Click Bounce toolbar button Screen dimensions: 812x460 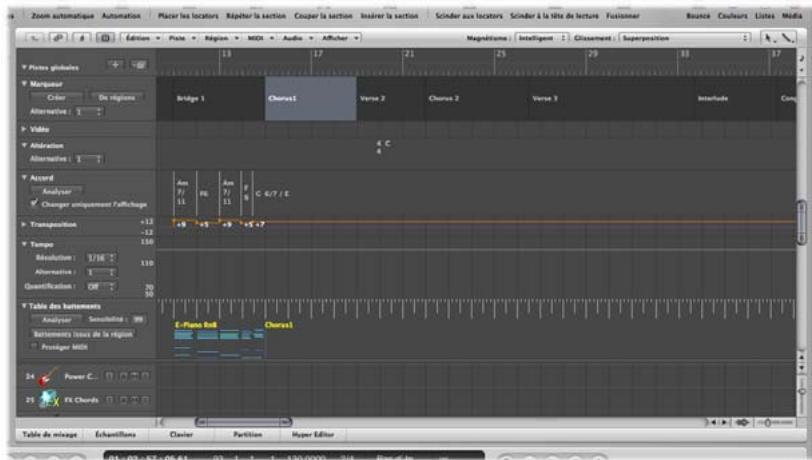[x=698, y=16]
